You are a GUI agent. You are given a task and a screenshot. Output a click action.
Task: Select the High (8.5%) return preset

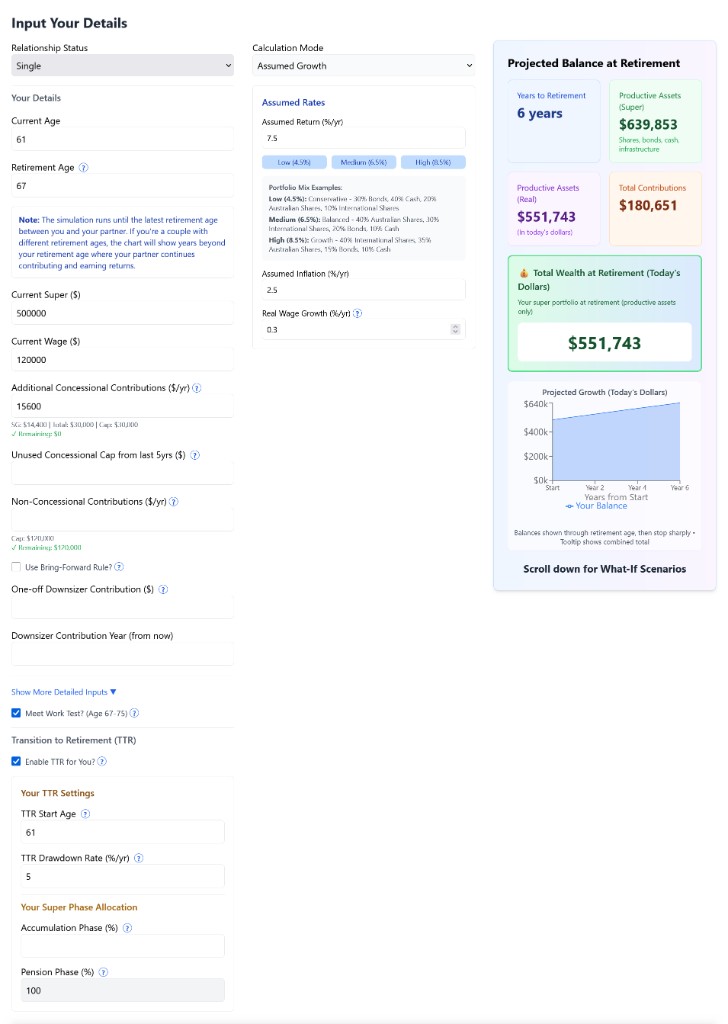[433, 162]
